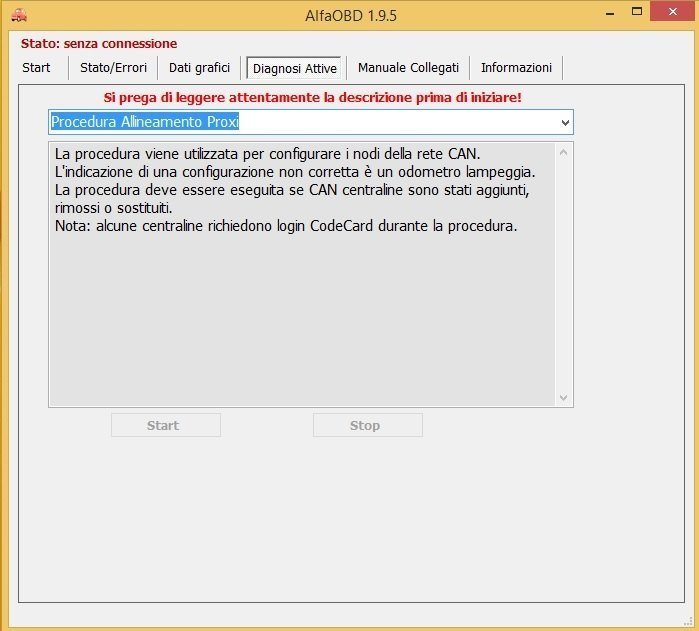This screenshot has height=631, width=699.
Task: Click the AlfaOBD car icon in title bar
Action: click(19, 16)
